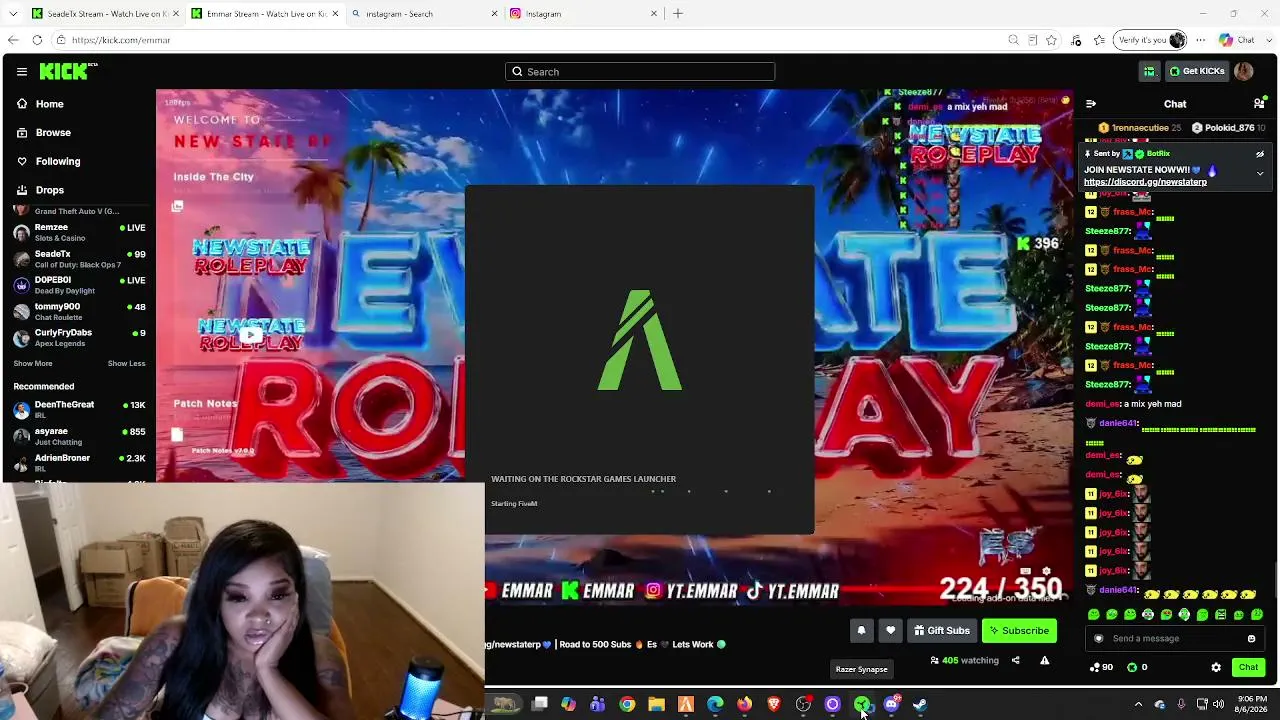Open the browser favorites list
This screenshot has width=1280, height=720.
(1099, 40)
